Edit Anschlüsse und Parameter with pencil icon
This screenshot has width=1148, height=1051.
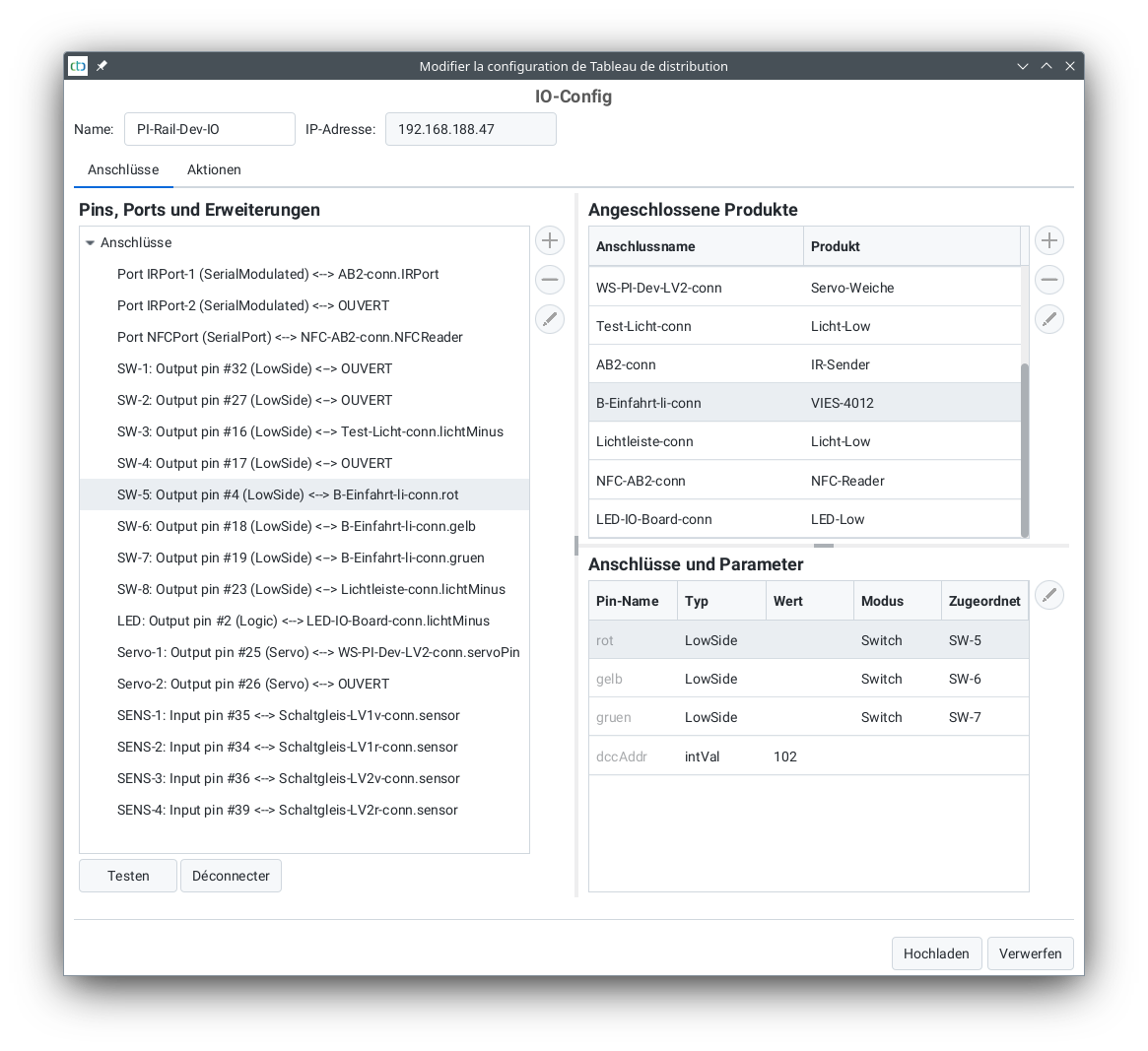point(1049,595)
